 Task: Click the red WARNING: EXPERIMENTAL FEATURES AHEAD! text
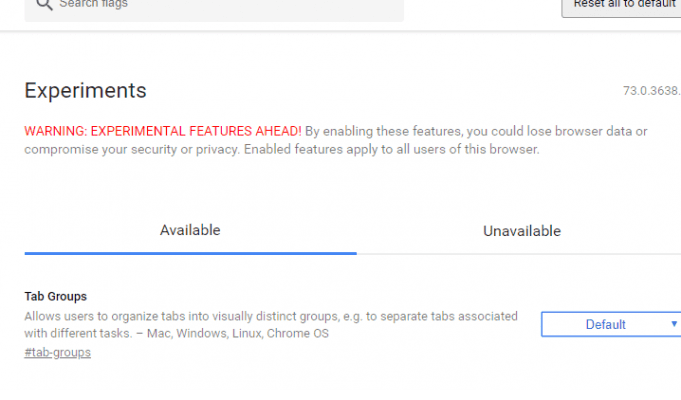click(163, 131)
